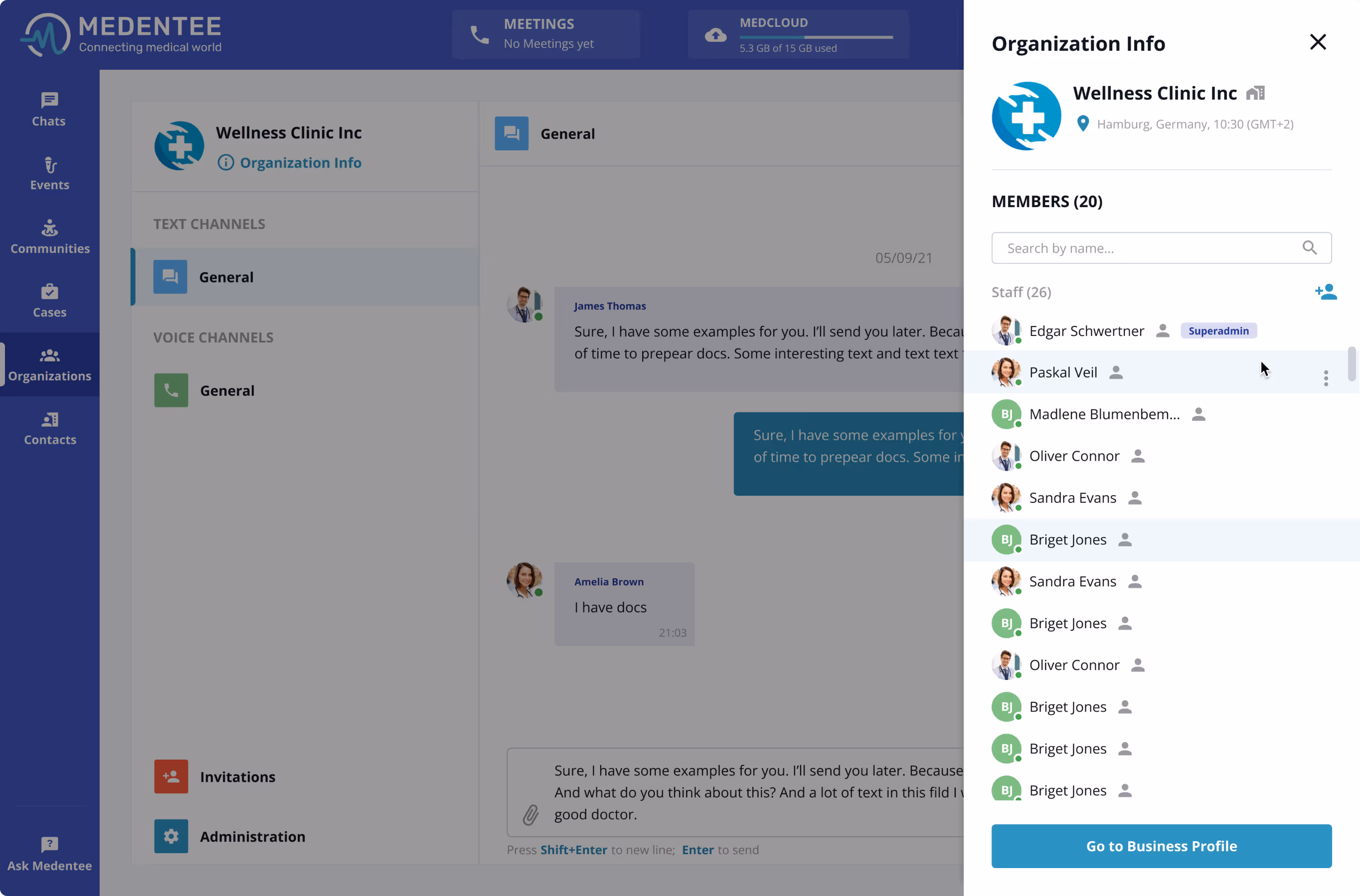1360x896 pixels.
Task: Click the add staff member icon
Action: (1325, 292)
